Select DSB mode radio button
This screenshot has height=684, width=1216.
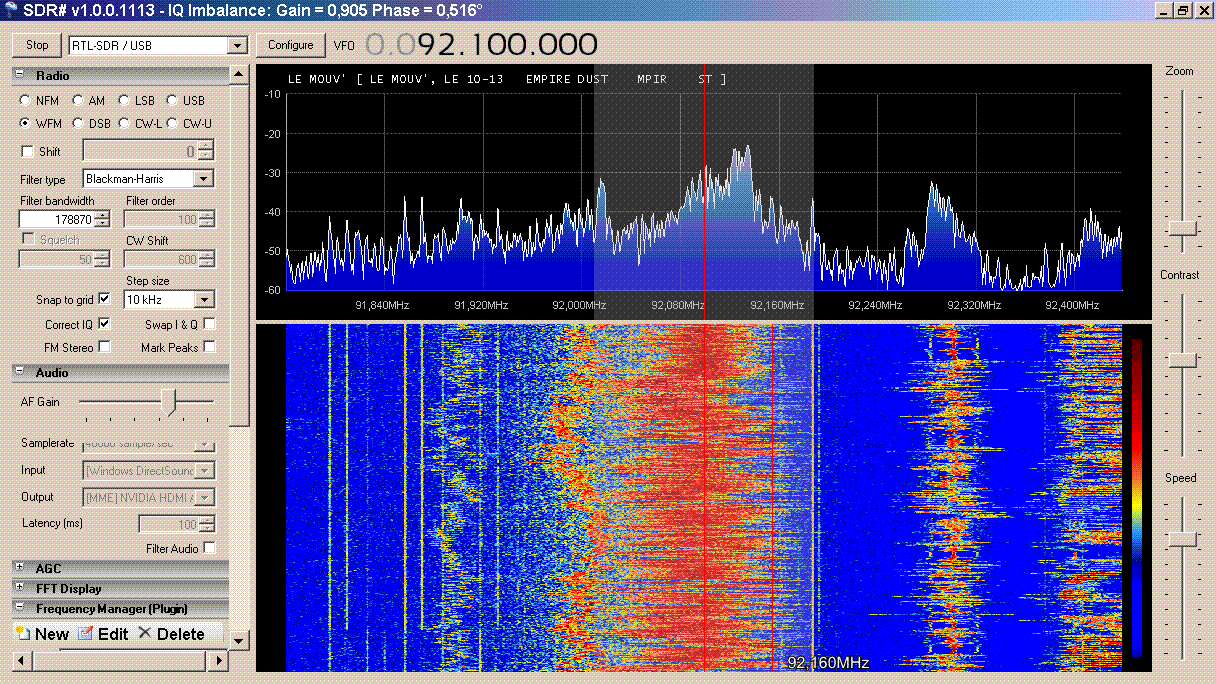[x=78, y=124]
